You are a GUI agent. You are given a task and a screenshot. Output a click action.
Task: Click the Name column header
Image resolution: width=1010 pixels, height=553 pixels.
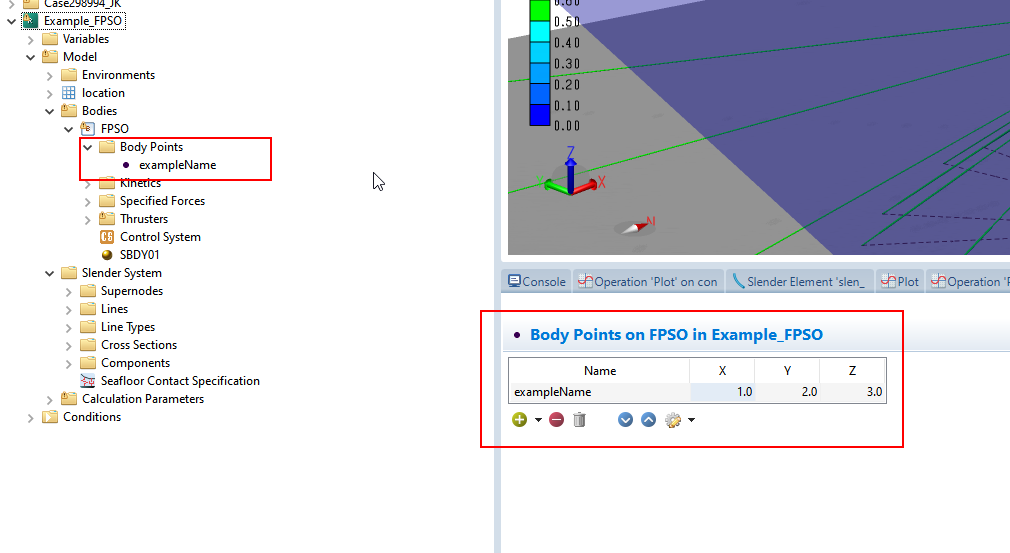point(600,371)
